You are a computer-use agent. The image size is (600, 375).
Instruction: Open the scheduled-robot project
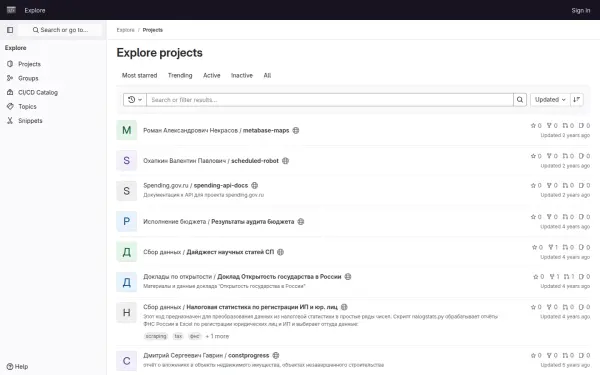pos(255,161)
